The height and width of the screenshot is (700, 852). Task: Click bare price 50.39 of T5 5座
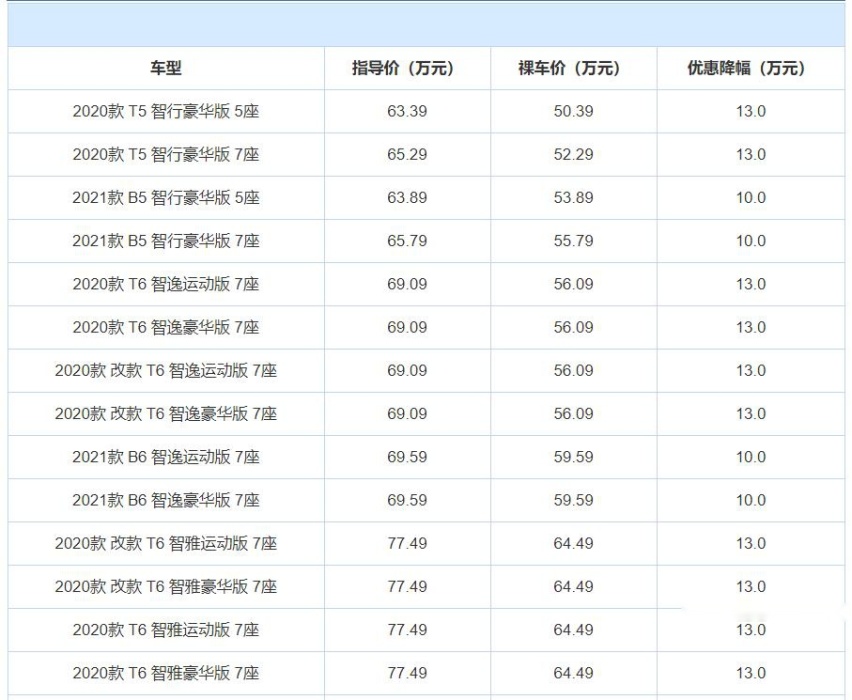click(573, 111)
